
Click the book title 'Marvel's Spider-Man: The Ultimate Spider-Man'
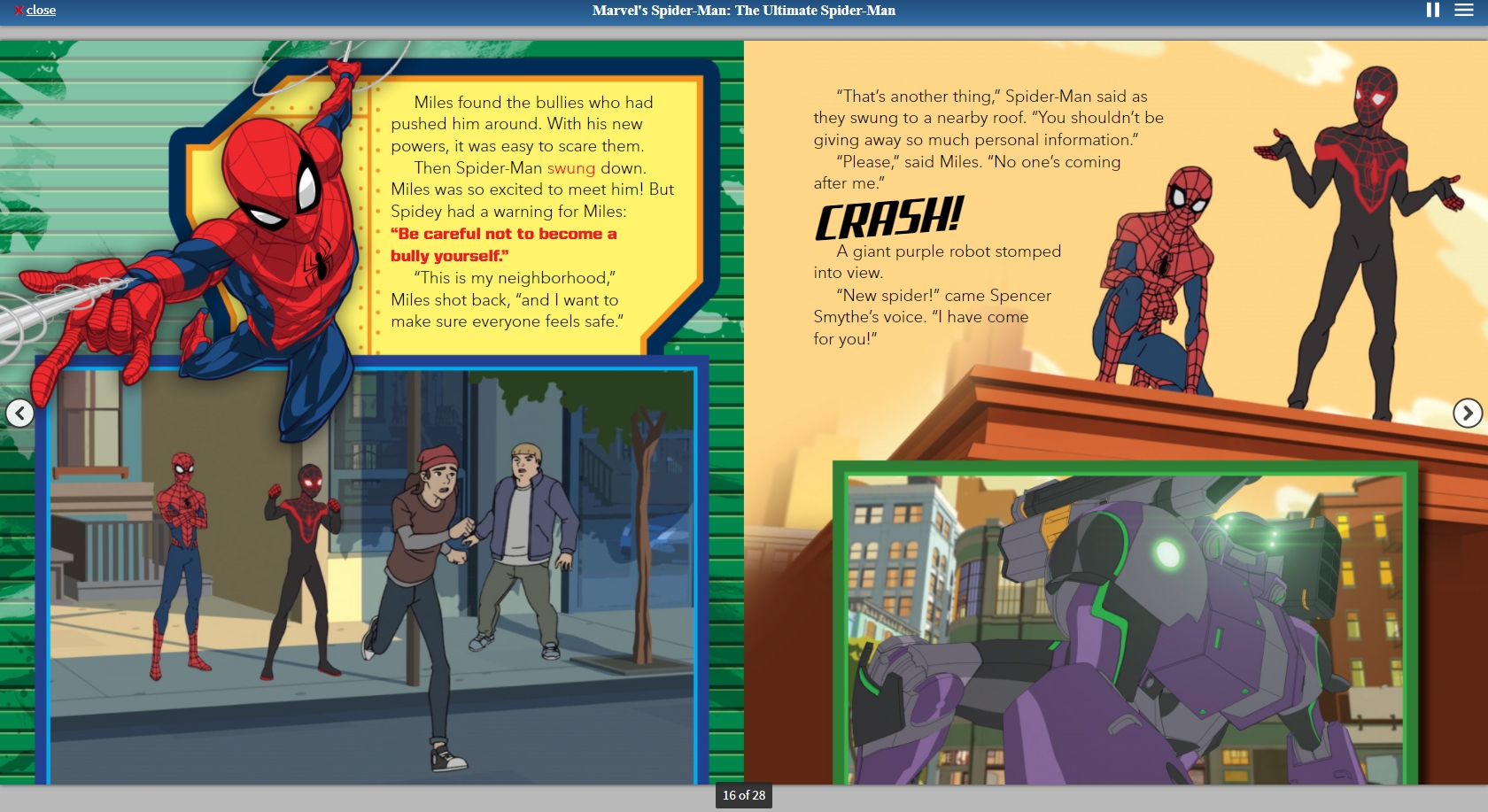point(744,11)
